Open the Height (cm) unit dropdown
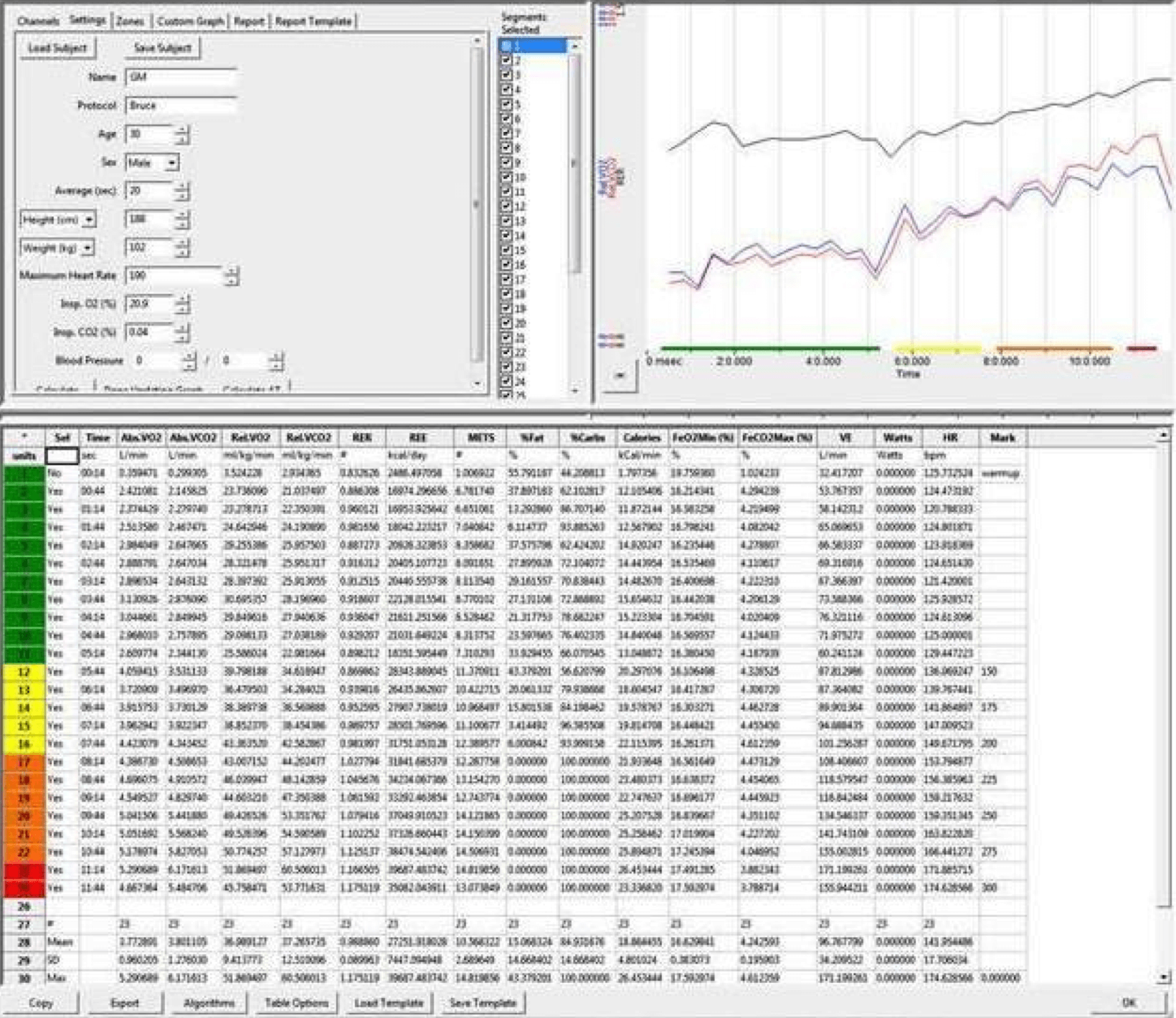The height and width of the screenshot is (1018, 1176). (88, 219)
